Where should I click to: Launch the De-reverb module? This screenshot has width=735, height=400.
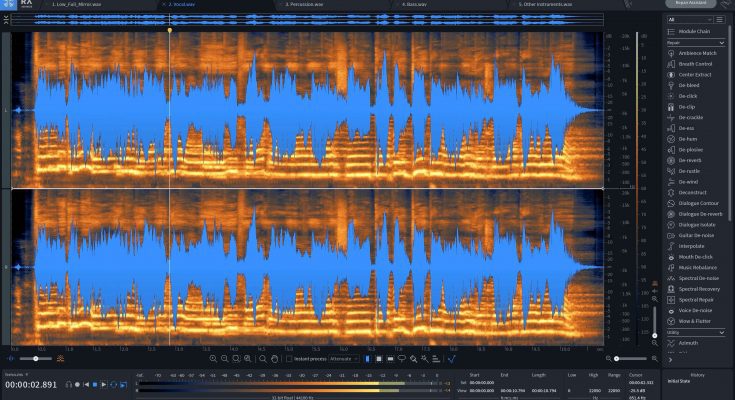[692, 160]
